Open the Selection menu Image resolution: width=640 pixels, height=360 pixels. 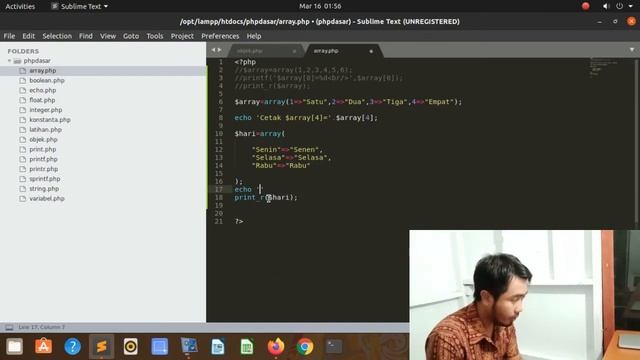coord(57,36)
